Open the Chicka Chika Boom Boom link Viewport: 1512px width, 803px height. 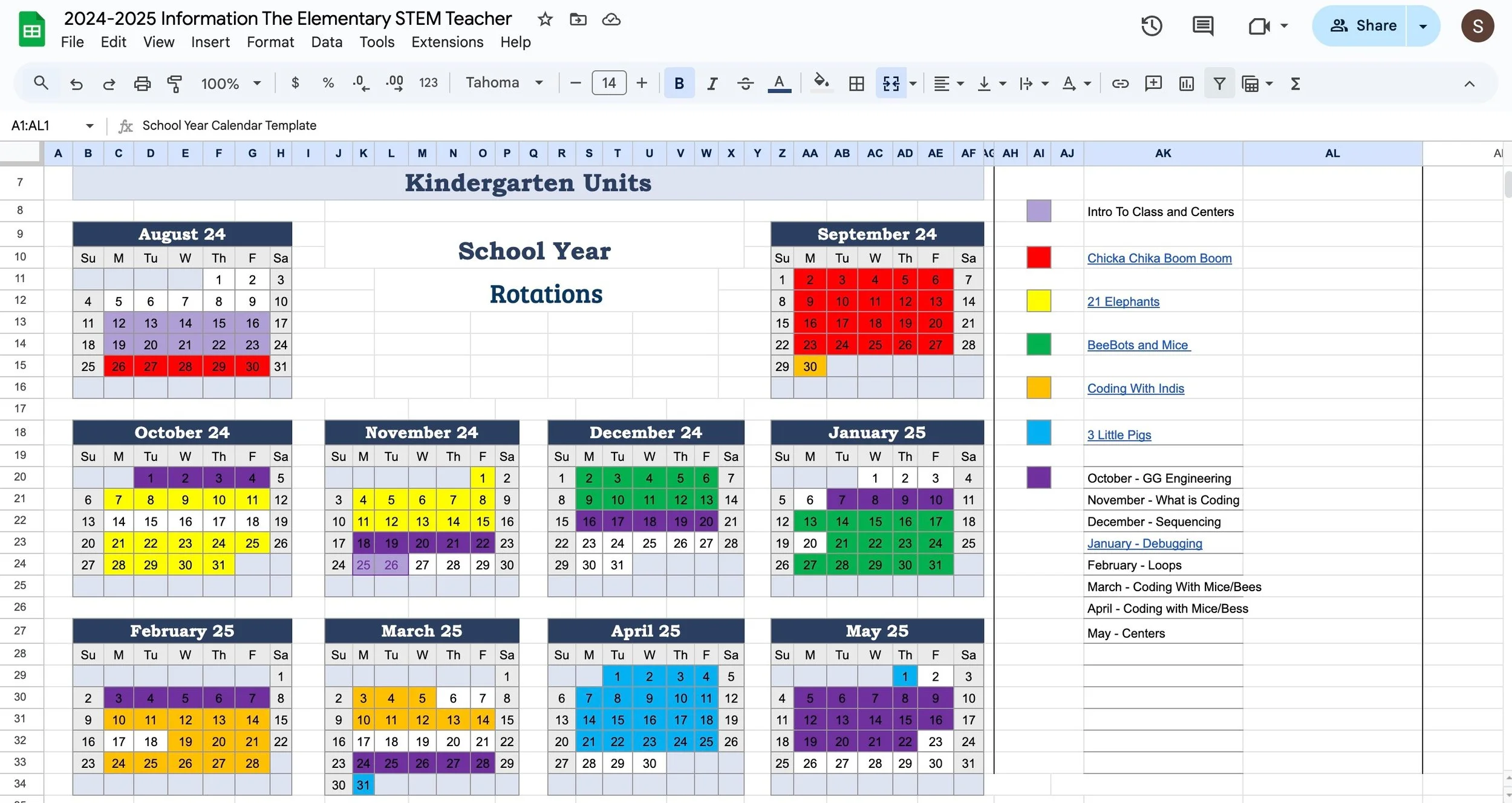(1159, 258)
